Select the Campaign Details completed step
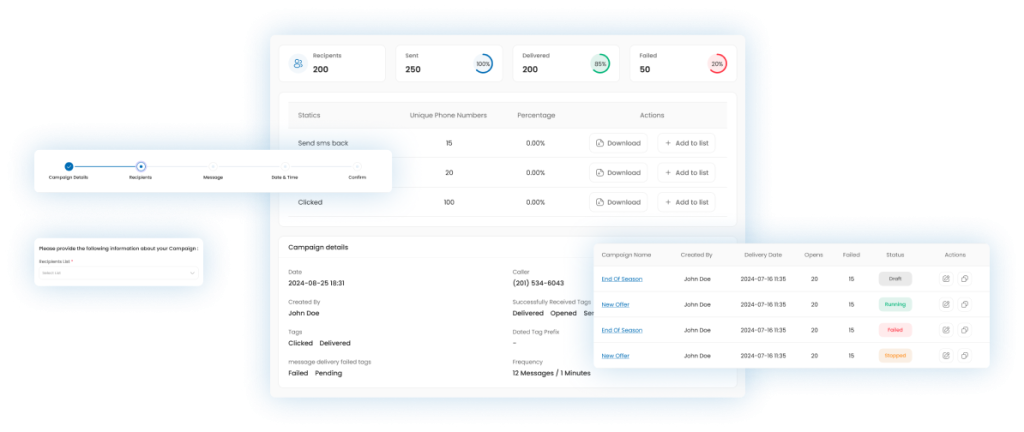The image size is (1024, 432). click(68, 166)
